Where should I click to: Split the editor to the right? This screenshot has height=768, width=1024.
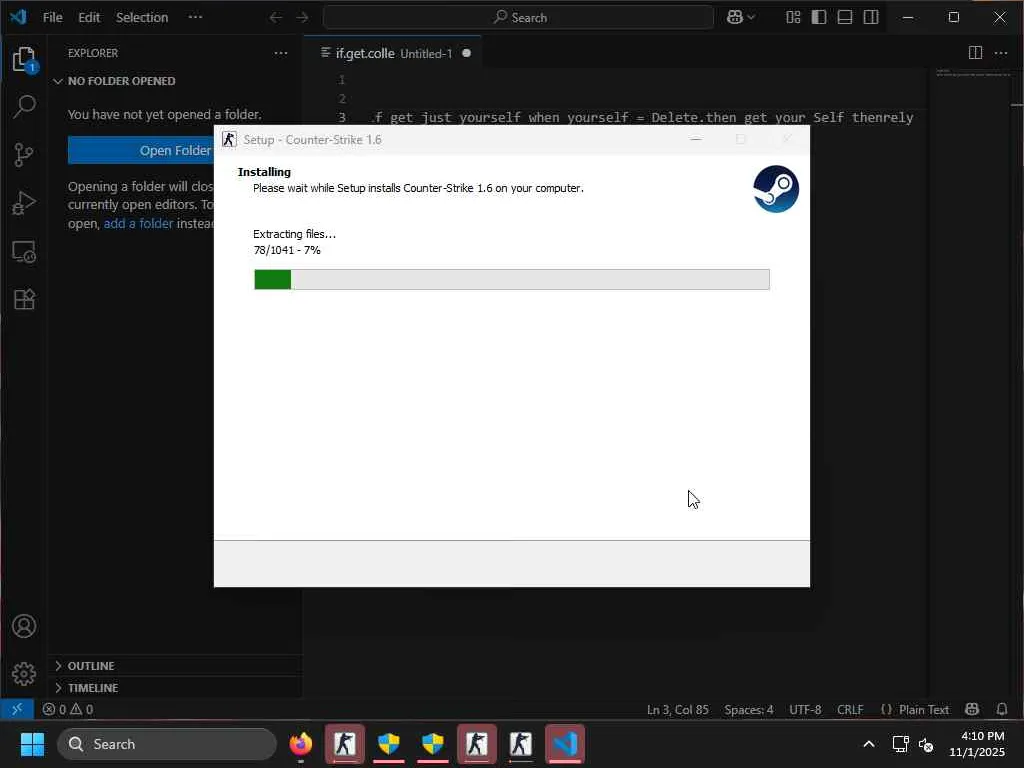click(x=975, y=53)
